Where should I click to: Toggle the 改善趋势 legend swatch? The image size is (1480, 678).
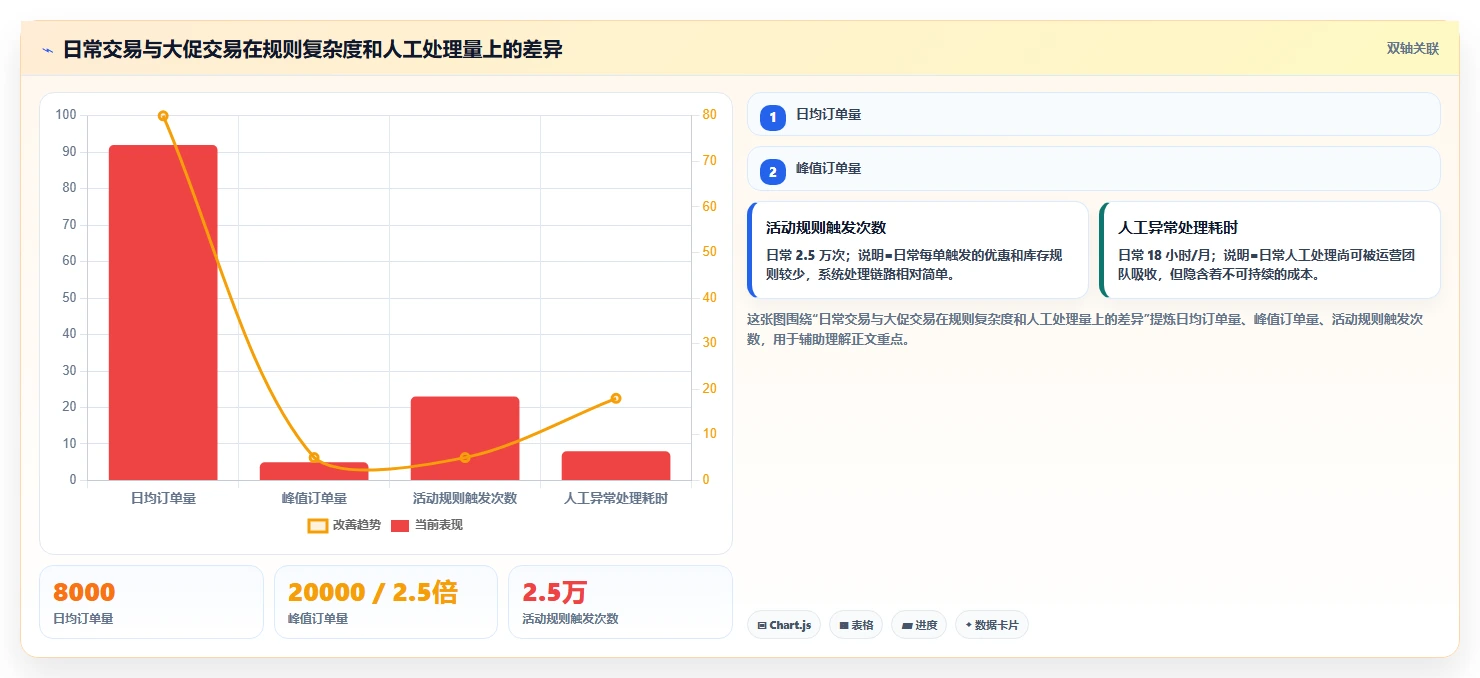coord(317,525)
